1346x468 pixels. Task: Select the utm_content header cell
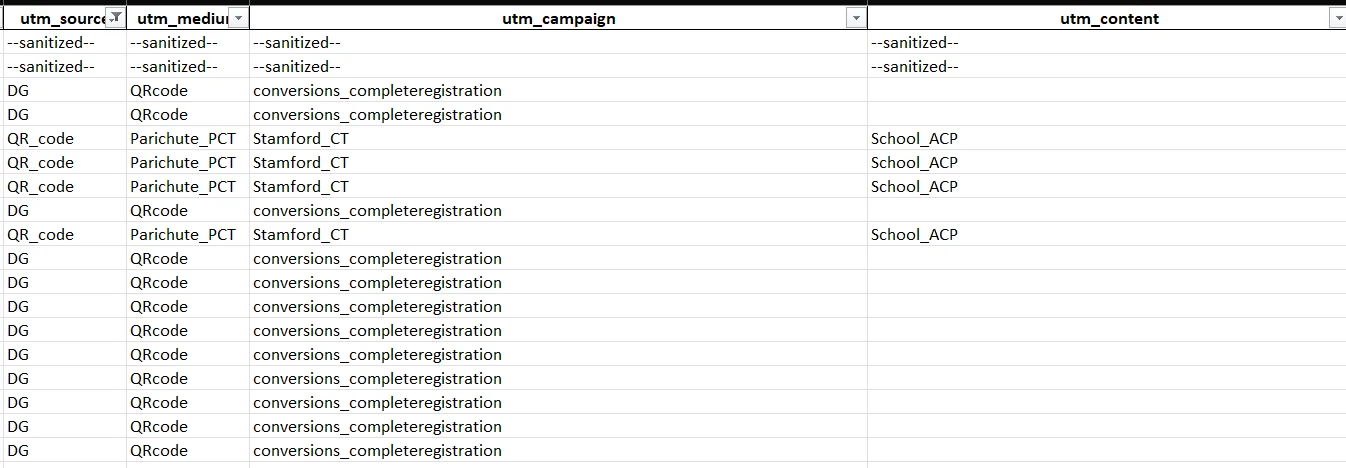tap(1107, 18)
